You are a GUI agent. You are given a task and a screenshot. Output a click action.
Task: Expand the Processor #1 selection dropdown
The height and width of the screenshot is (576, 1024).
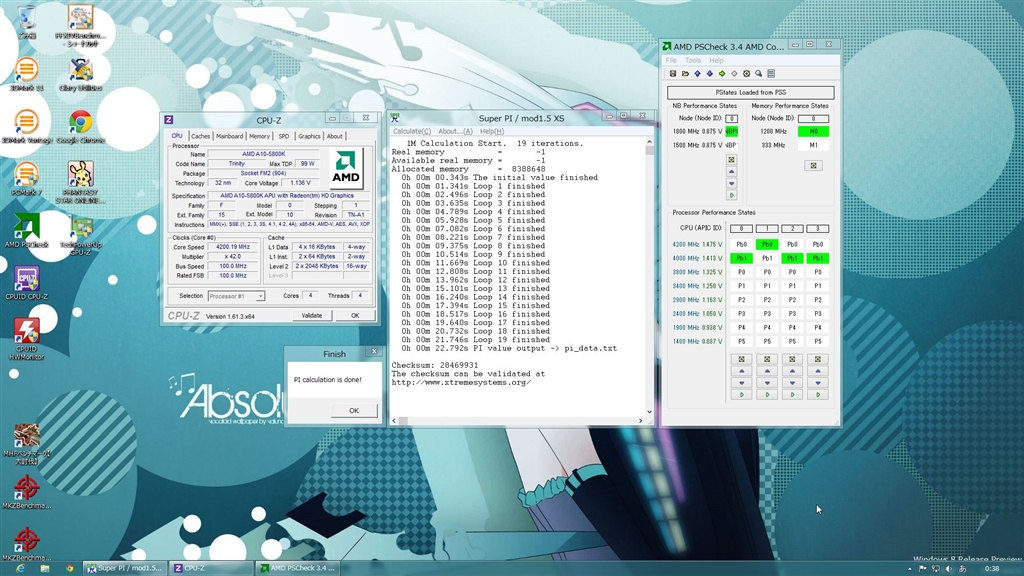pos(259,296)
